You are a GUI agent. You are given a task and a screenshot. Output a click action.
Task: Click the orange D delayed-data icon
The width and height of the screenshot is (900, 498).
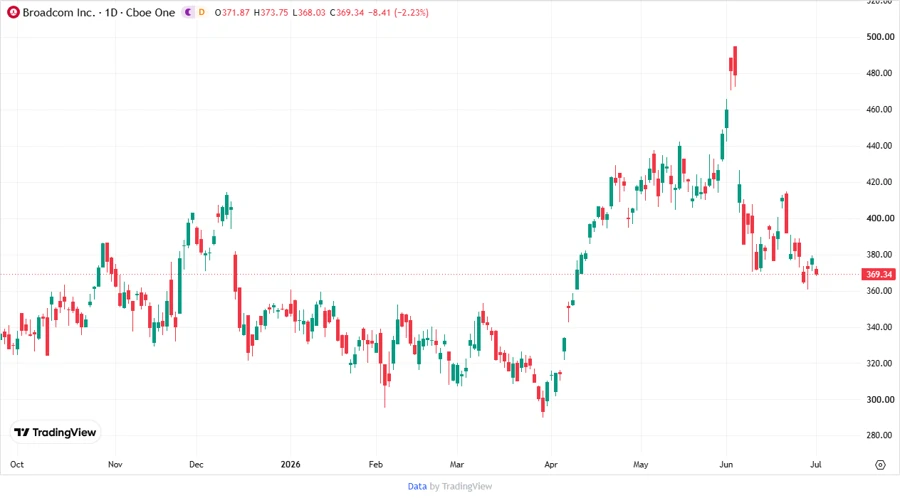(x=201, y=12)
